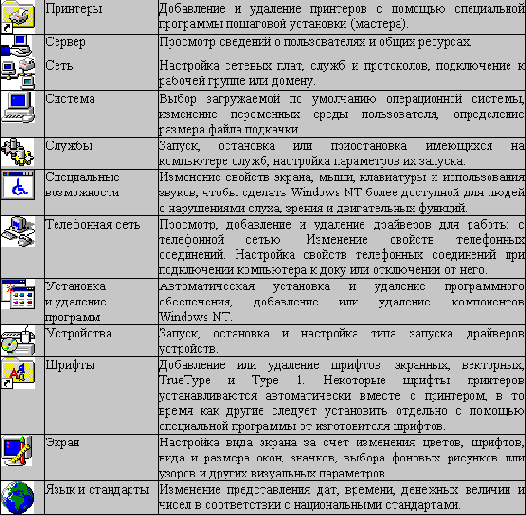Screen dimensions: 526x516
Task: Select the 'Телефонная сеть' label
Action: 93,224
